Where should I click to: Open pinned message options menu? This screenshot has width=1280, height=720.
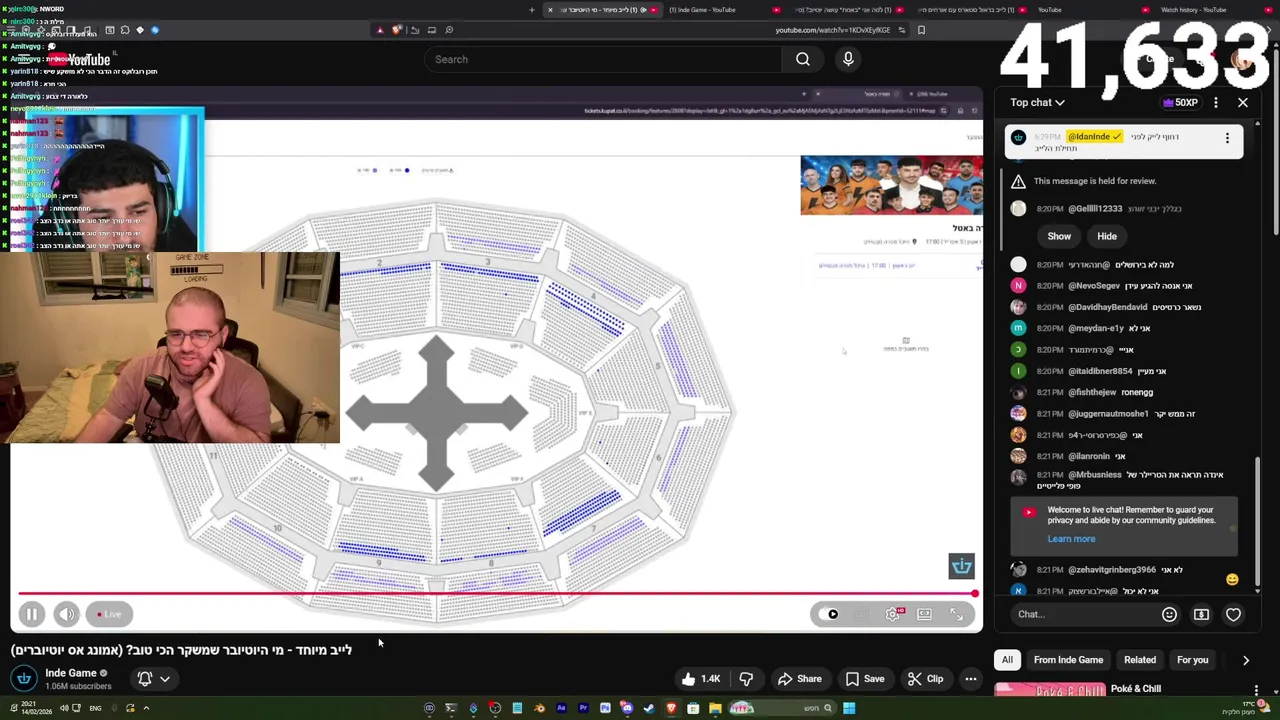[1227, 137]
